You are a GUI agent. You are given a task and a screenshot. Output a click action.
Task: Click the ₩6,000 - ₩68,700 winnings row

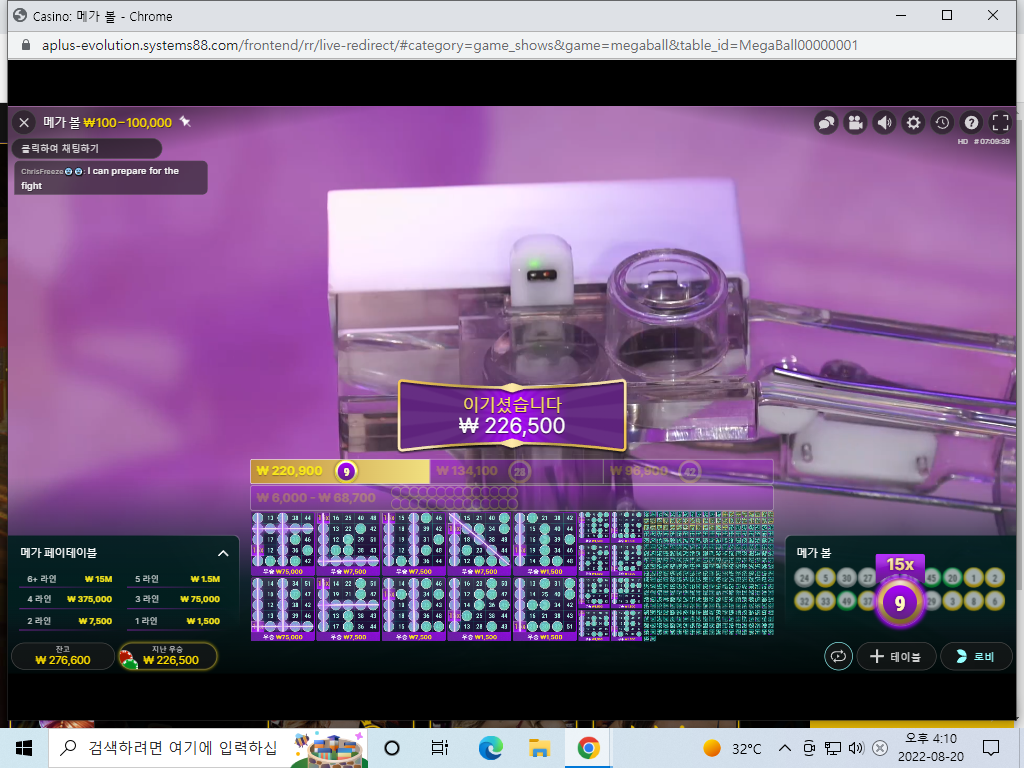tap(511, 498)
